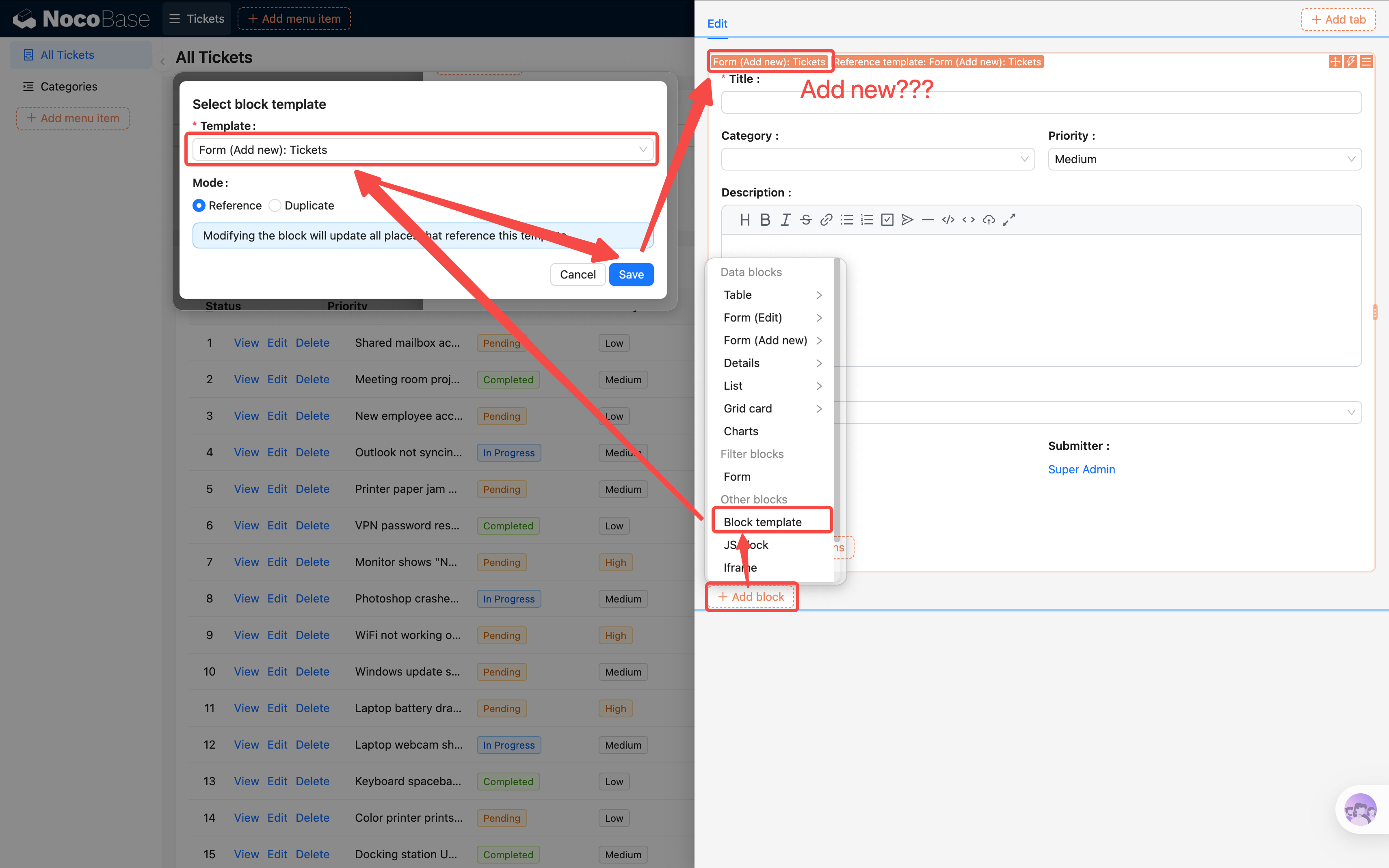Insert a task checkbox list in the editor

coord(887,220)
